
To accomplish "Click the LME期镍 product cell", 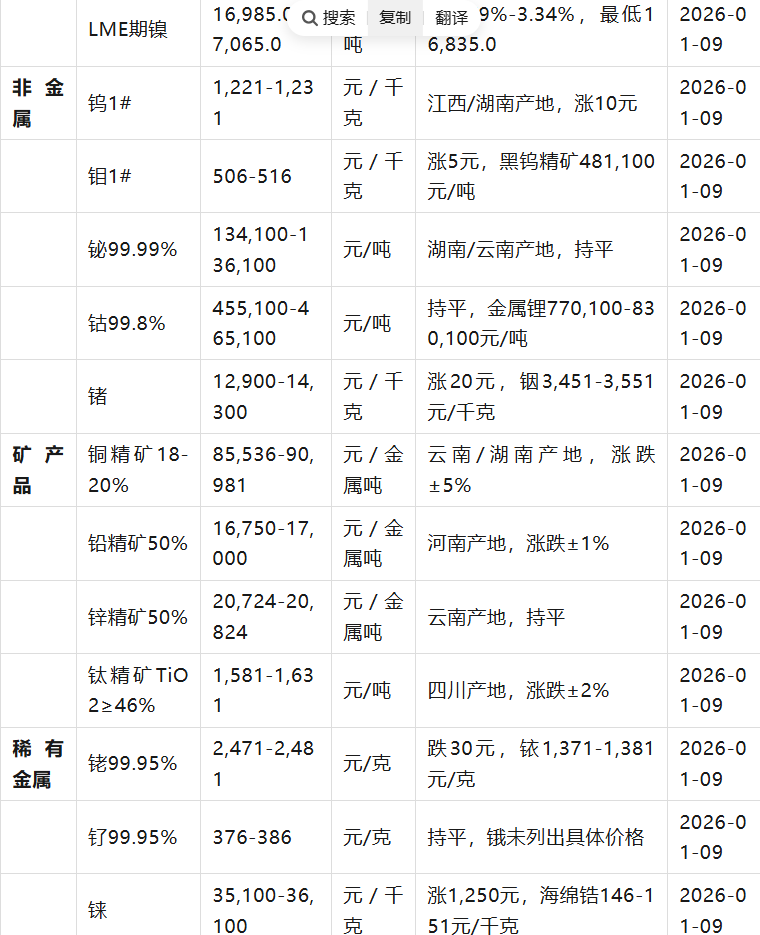I will click(x=128, y=29).
